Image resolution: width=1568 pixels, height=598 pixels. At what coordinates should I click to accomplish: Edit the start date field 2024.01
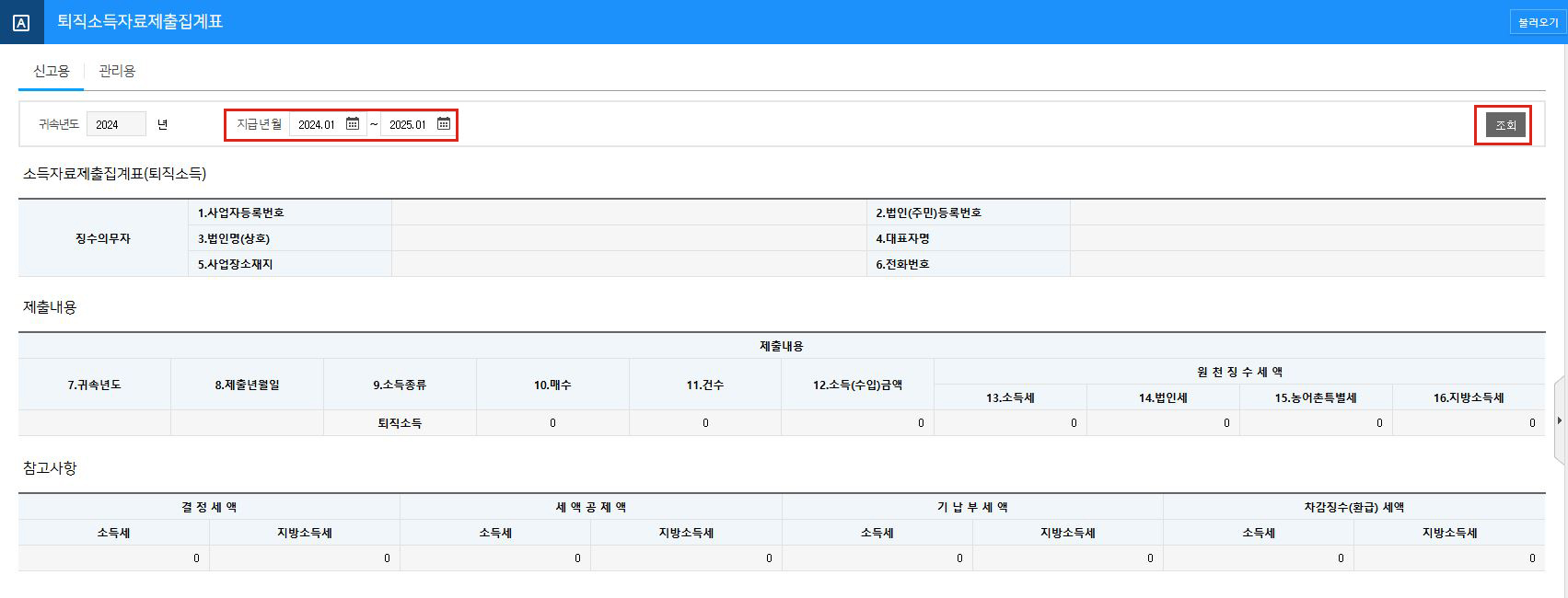pos(318,124)
